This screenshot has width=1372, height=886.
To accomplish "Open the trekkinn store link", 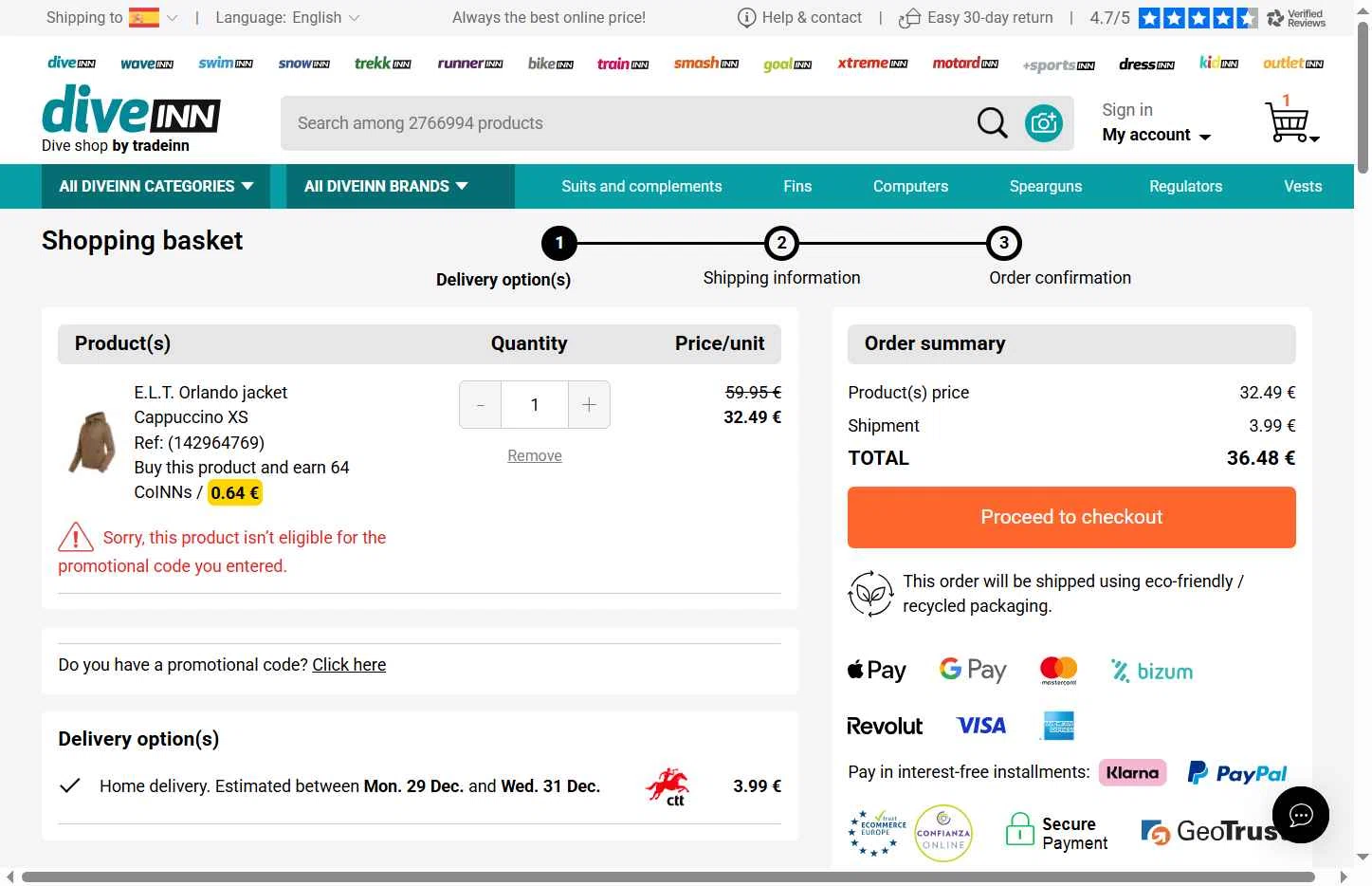I will pos(383,63).
